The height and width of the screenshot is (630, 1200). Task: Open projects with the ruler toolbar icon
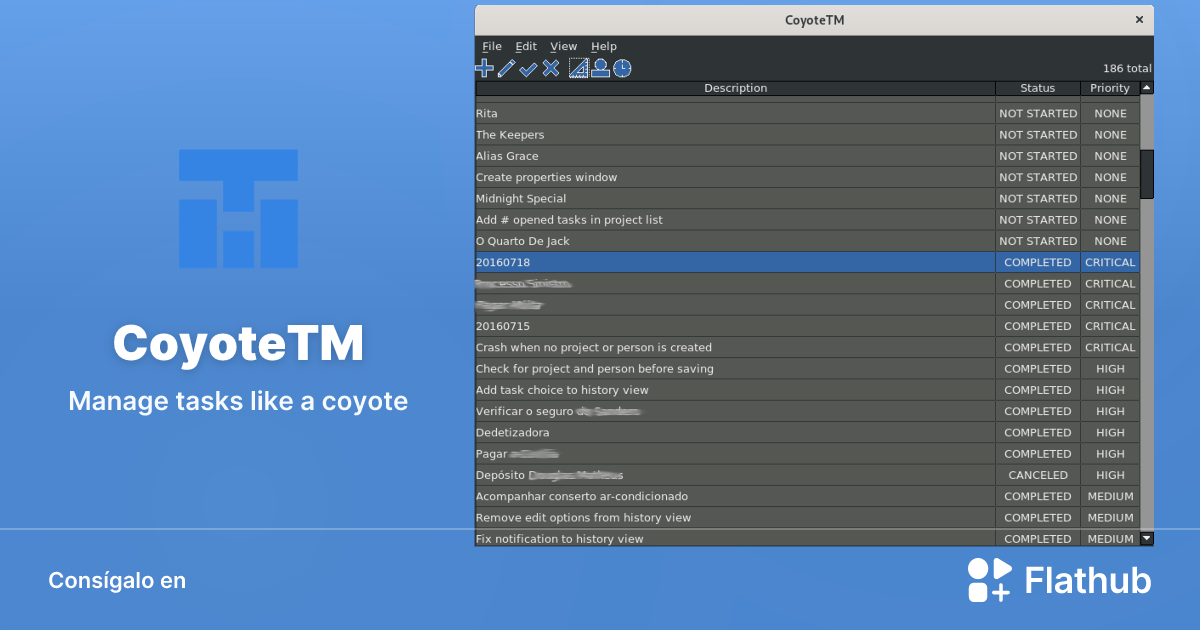tap(577, 68)
